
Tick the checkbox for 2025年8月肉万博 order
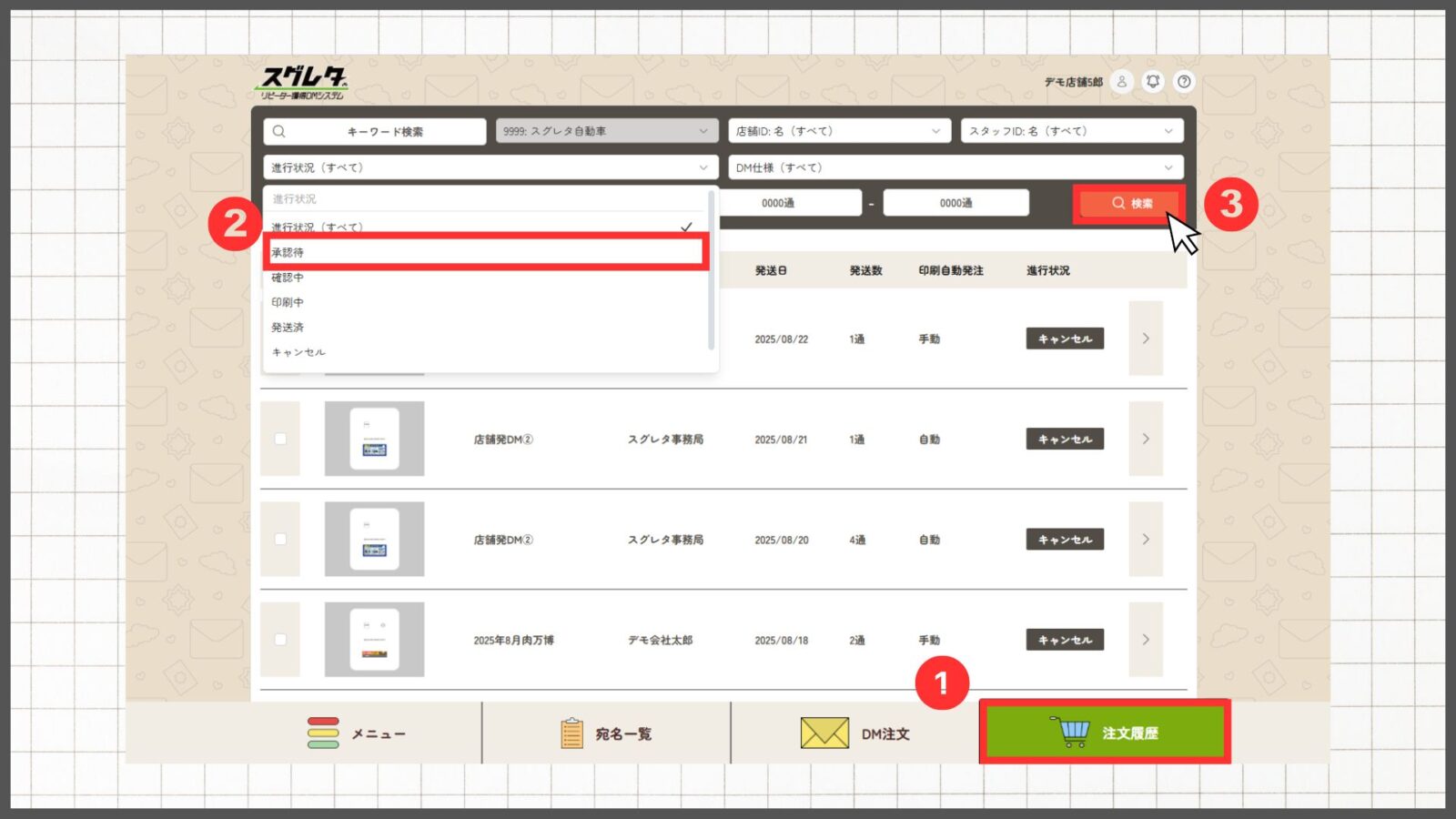click(x=280, y=640)
